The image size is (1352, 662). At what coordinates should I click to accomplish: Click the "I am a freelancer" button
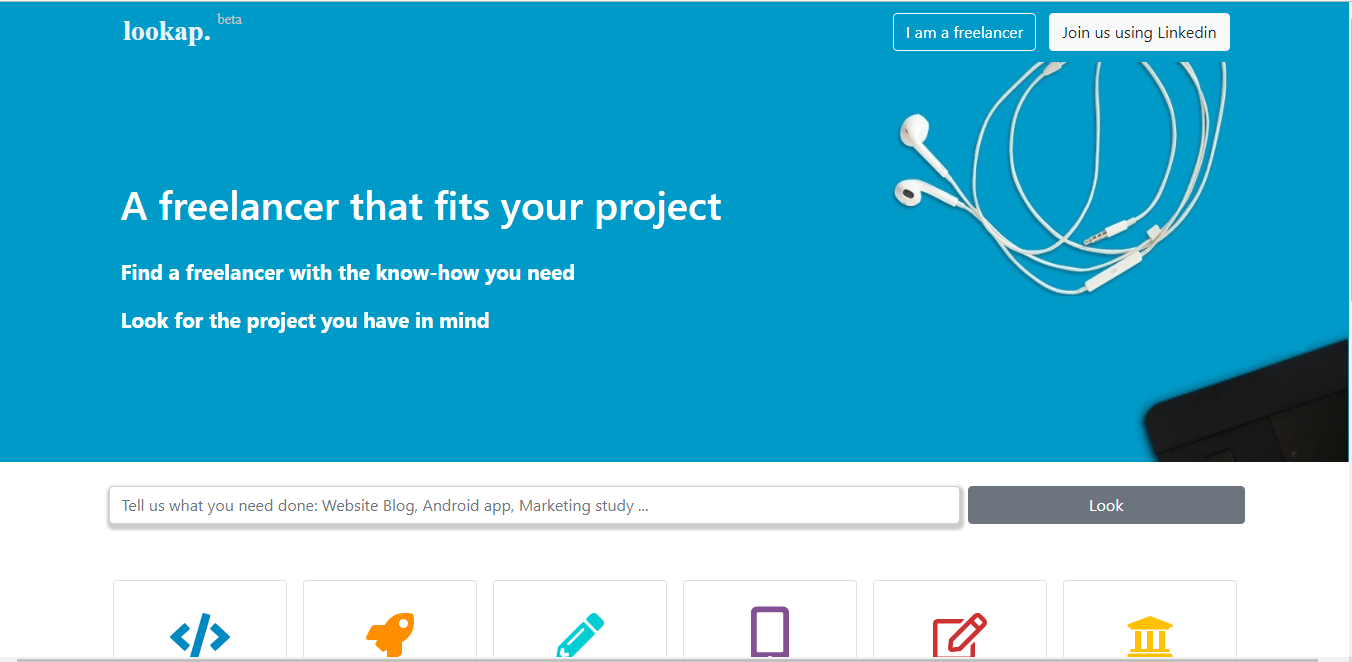(x=964, y=32)
